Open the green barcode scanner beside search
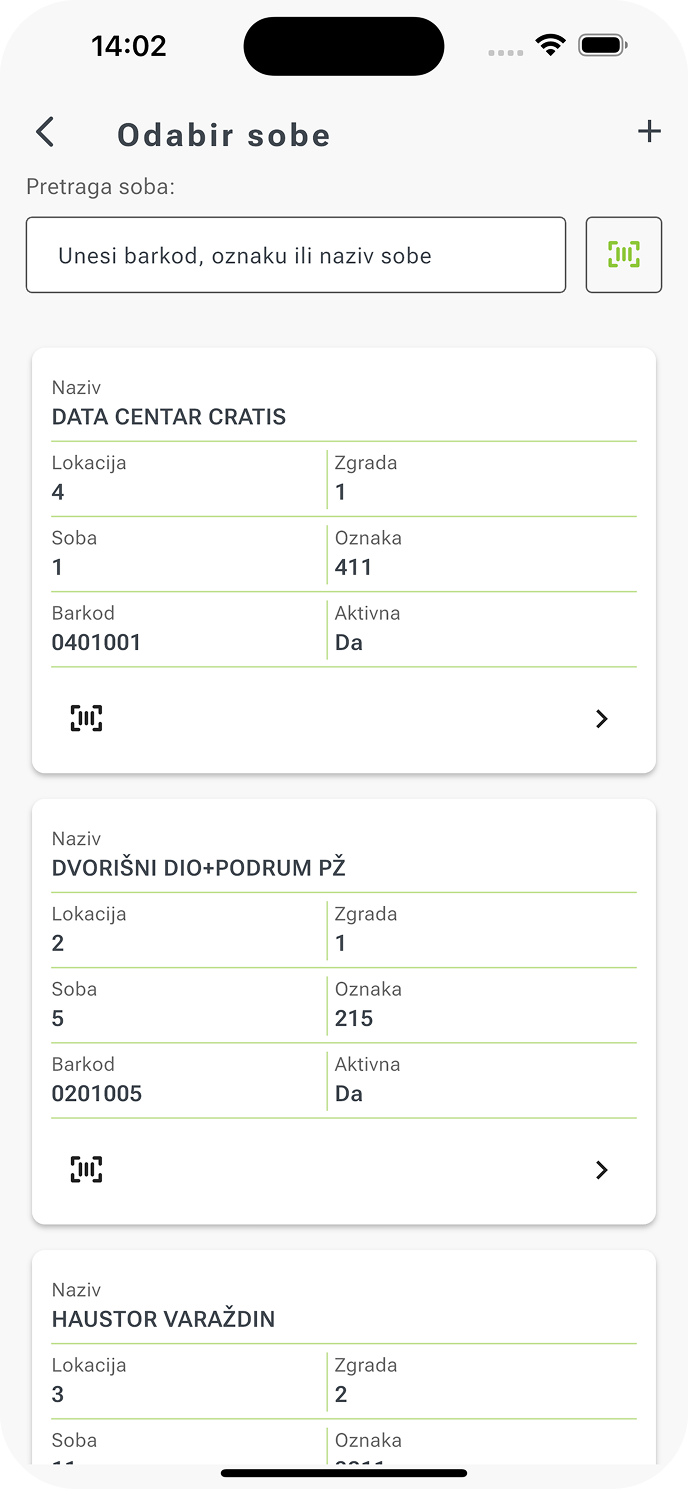 tap(624, 255)
